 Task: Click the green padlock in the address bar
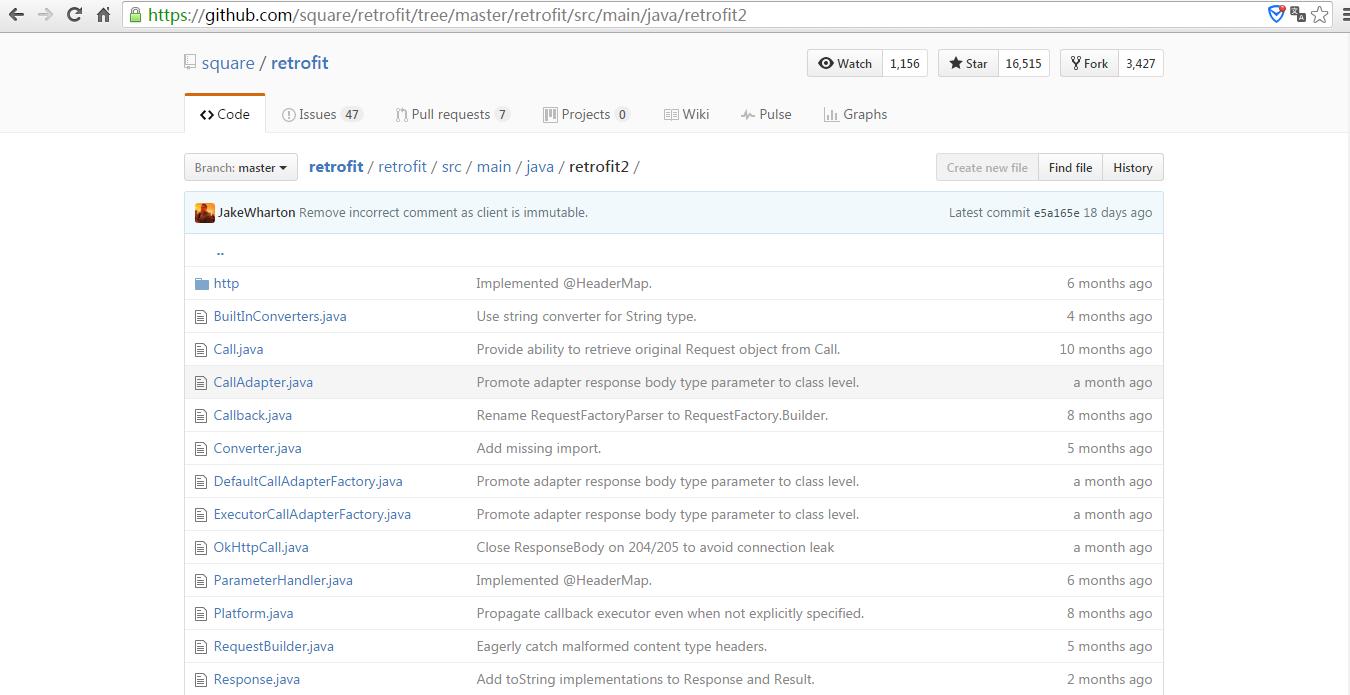tap(137, 15)
